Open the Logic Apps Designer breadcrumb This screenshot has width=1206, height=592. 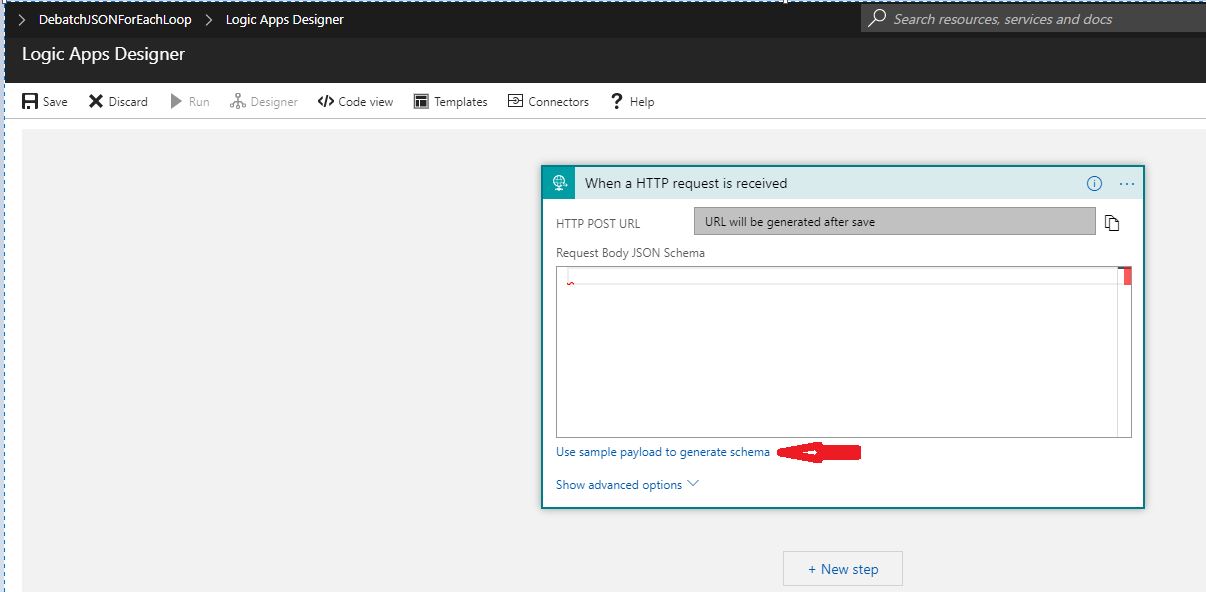pyautogui.click(x=285, y=19)
